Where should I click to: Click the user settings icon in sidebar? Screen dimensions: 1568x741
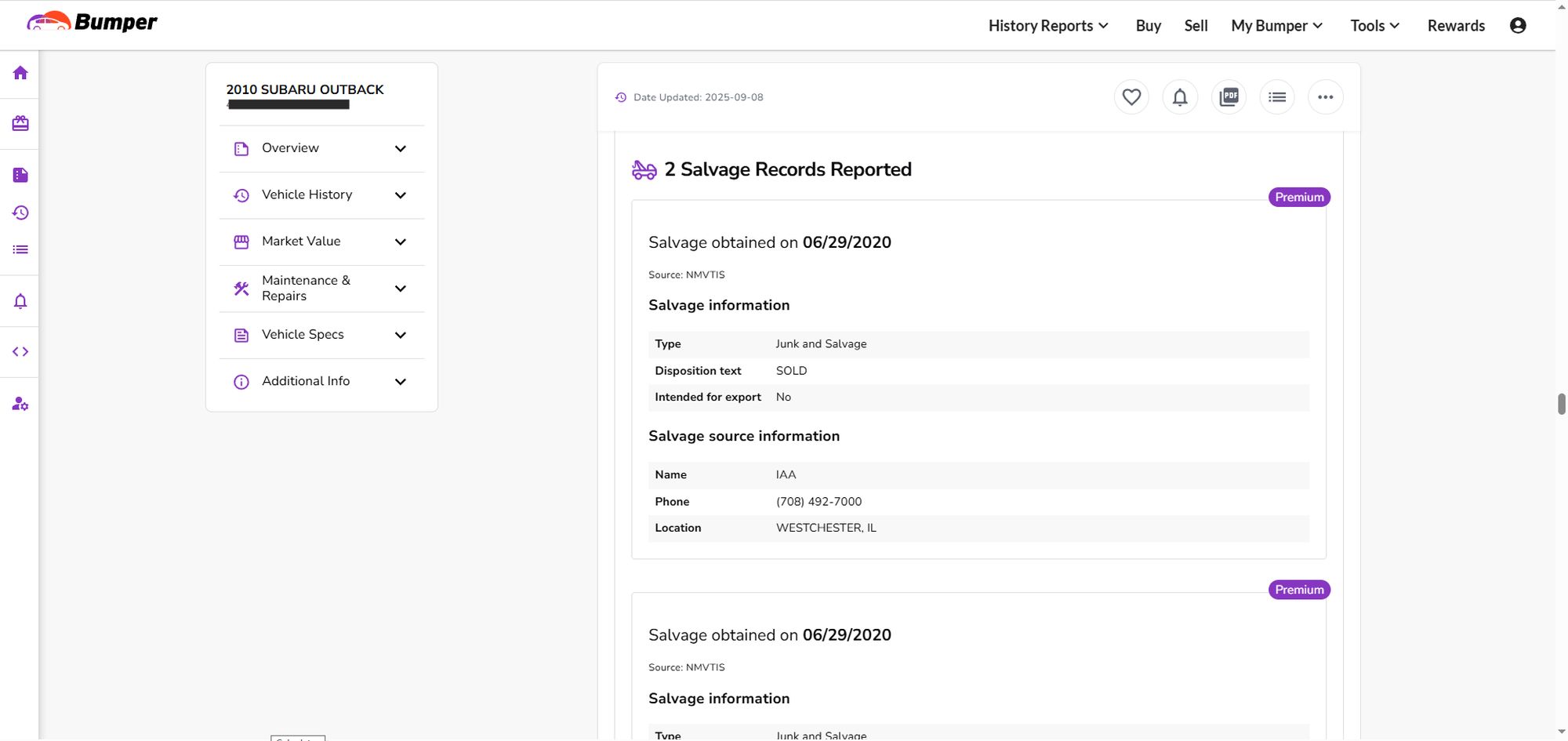(x=20, y=405)
